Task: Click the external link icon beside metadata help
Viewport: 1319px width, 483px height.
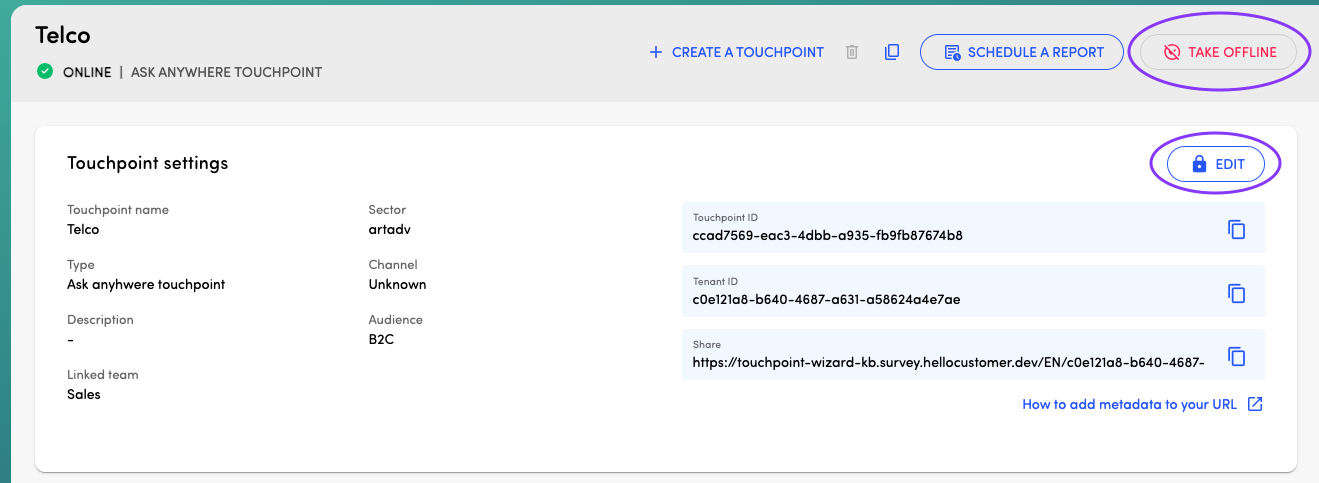Action: click(1255, 405)
